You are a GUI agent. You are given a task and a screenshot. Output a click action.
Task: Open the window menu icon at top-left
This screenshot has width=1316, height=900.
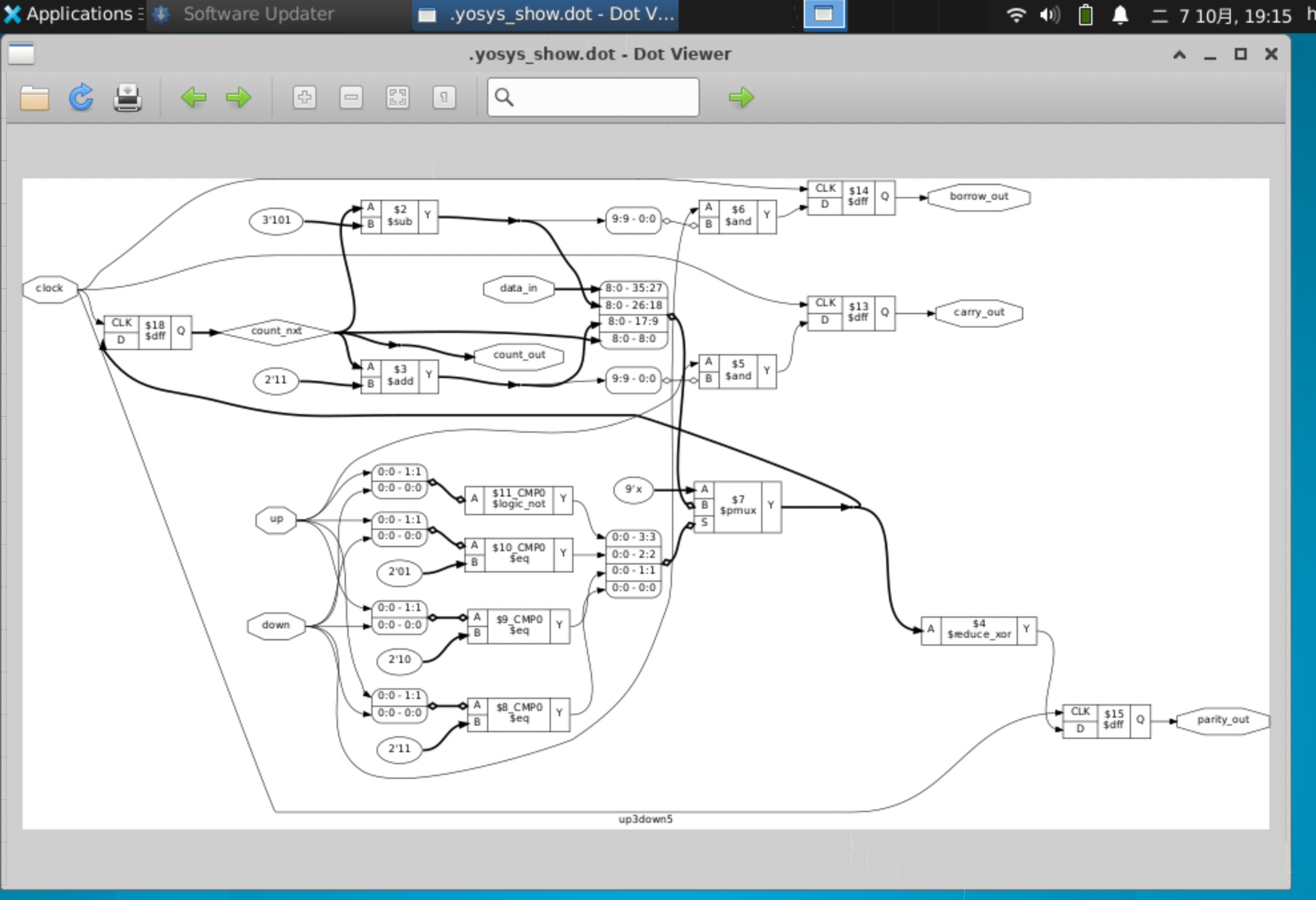(x=21, y=54)
